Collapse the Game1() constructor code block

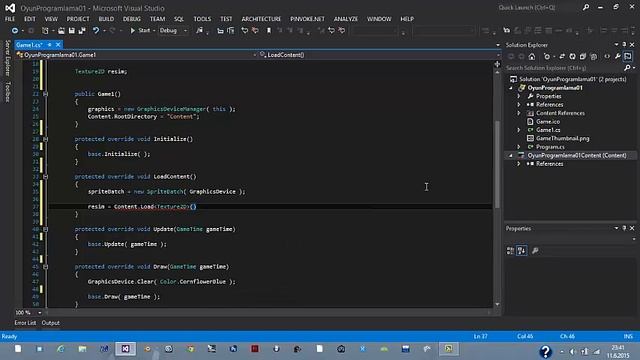click(45, 94)
